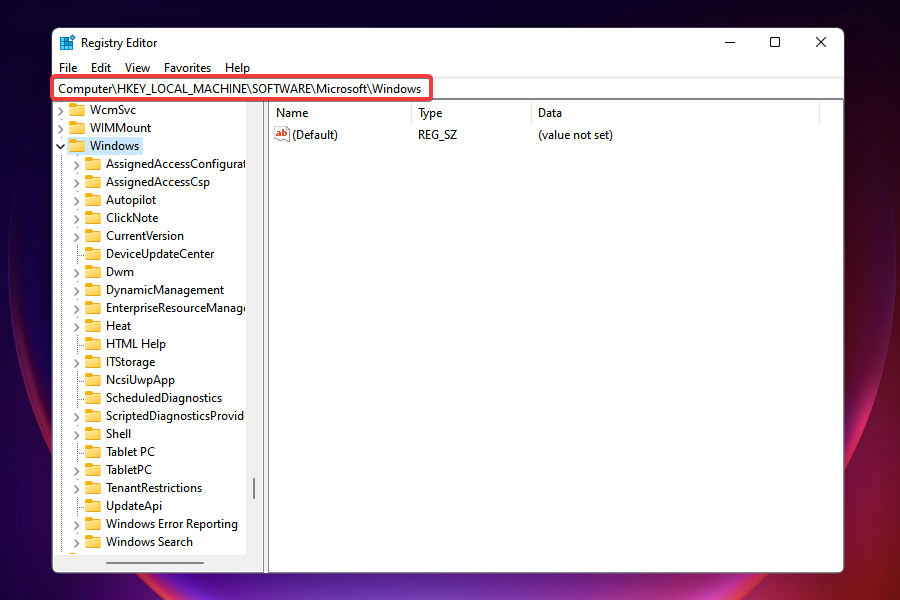This screenshot has width=900, height=600.
Task: Open the Help menu
Action: coord(237,68)
